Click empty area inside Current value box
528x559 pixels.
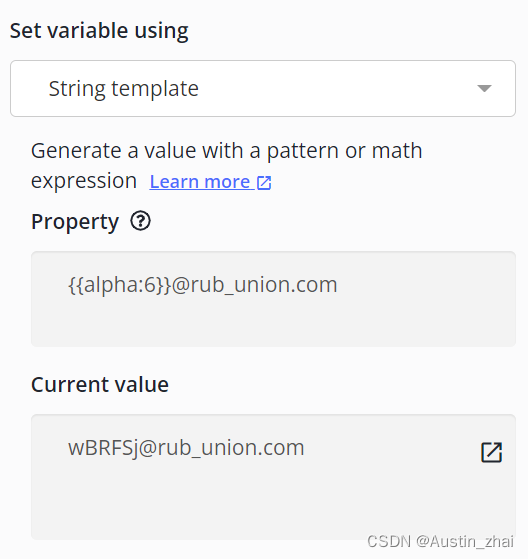tap(273, 503)
